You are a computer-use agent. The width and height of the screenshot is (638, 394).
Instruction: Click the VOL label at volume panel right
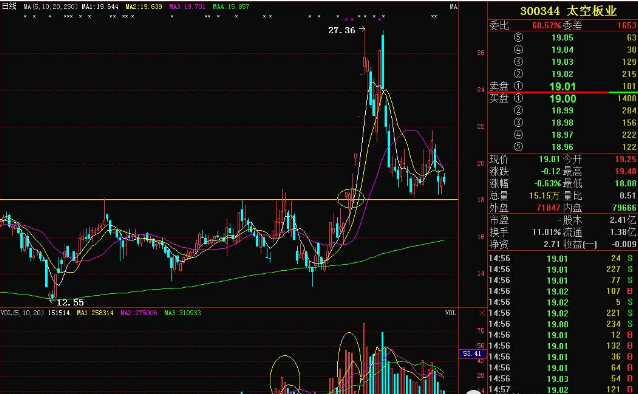click(x=450, y=313)
